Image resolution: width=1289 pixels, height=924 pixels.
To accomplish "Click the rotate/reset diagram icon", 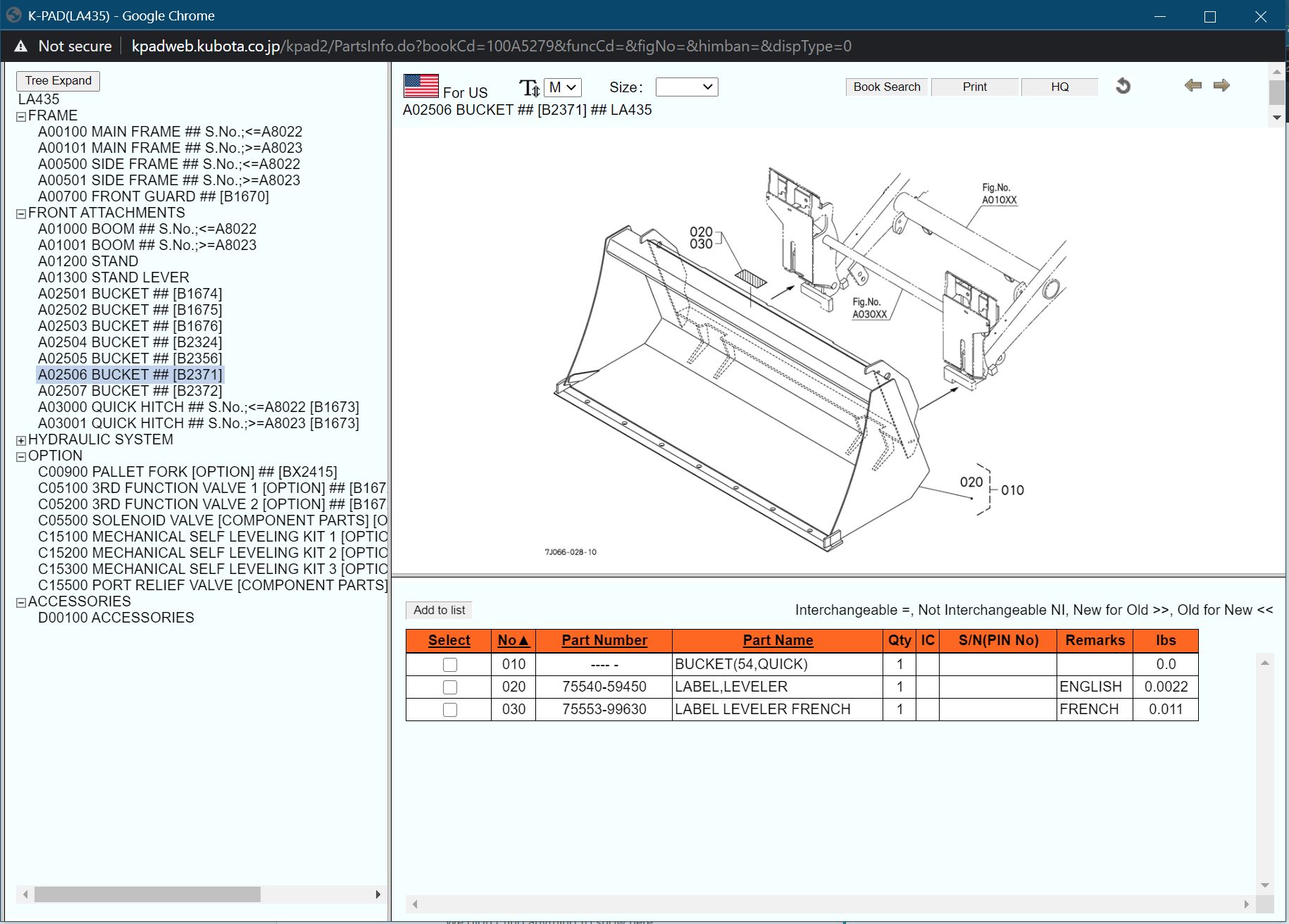I will 1123,86.
